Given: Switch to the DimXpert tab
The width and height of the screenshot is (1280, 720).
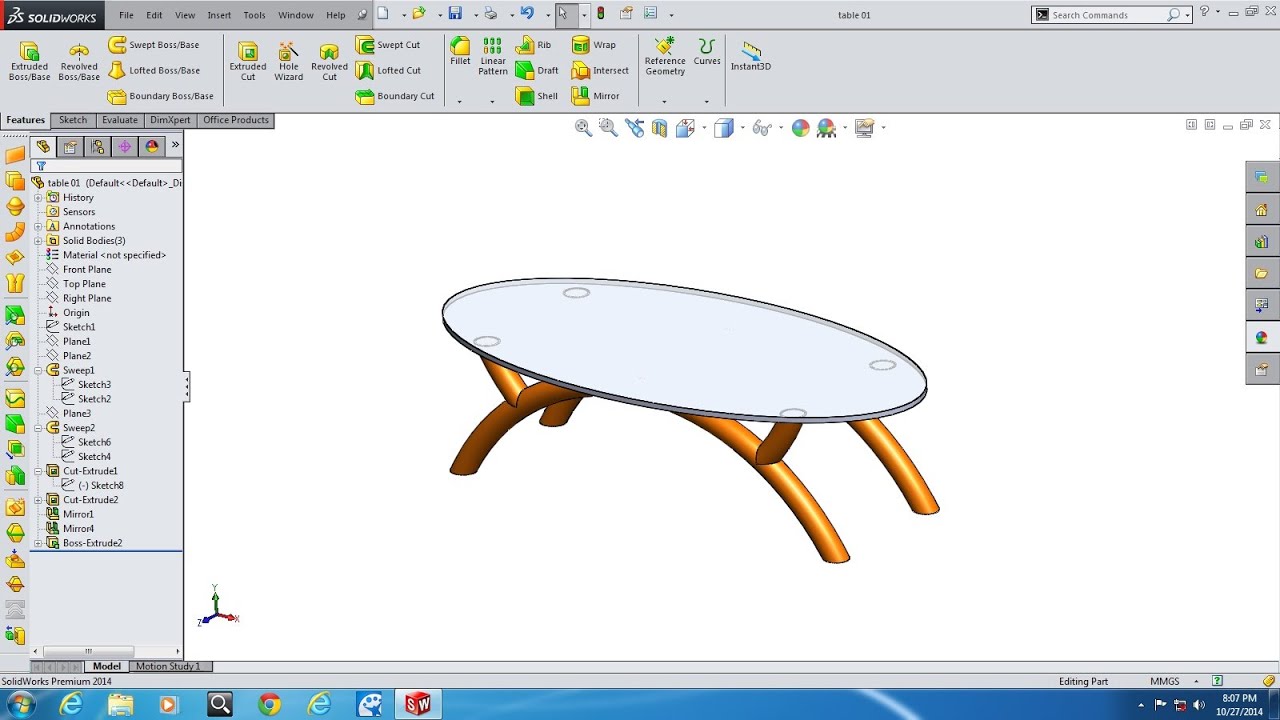Looking at the screenshot, I should (170, 120).
